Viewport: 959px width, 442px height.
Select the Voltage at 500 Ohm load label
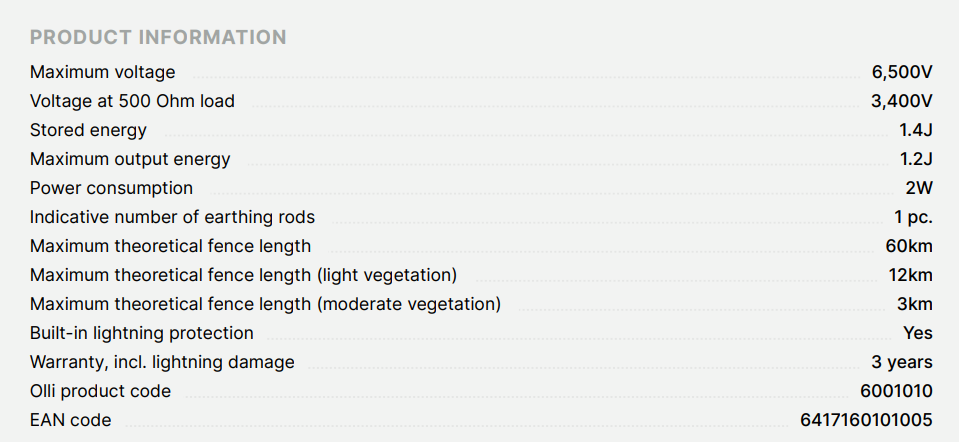pos(132,101)
